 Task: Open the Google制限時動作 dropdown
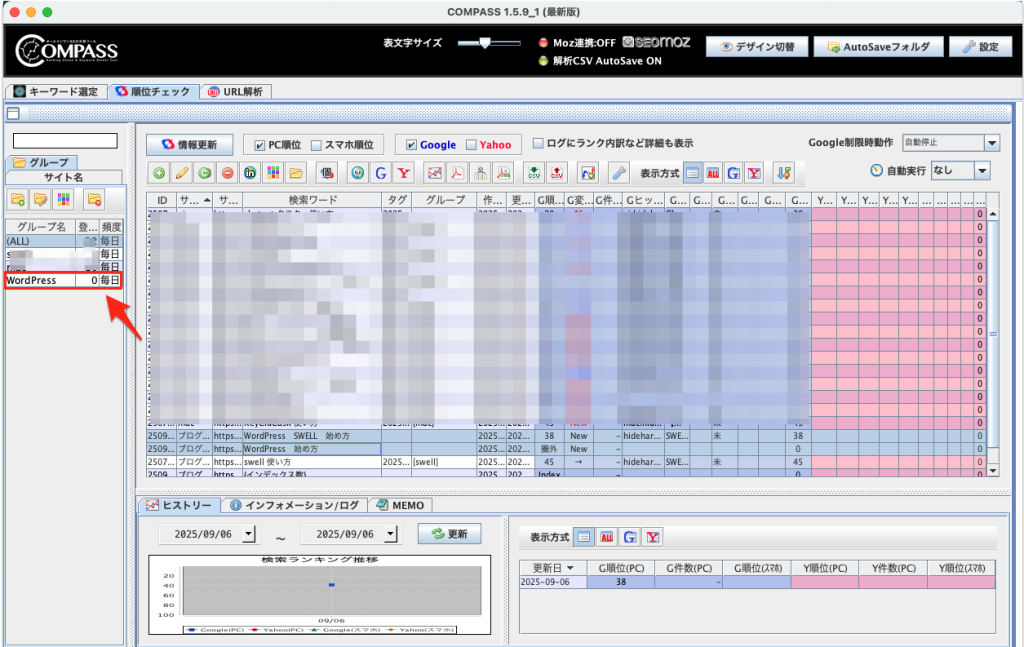pyautogui.click(x=991, y=143)
